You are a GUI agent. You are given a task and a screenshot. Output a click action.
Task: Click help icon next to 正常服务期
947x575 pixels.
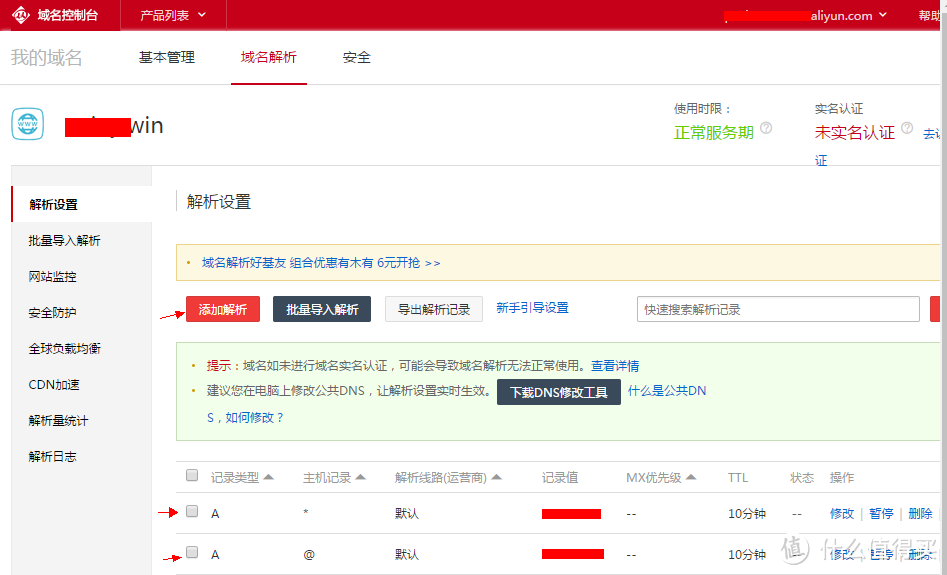[766, 128]
